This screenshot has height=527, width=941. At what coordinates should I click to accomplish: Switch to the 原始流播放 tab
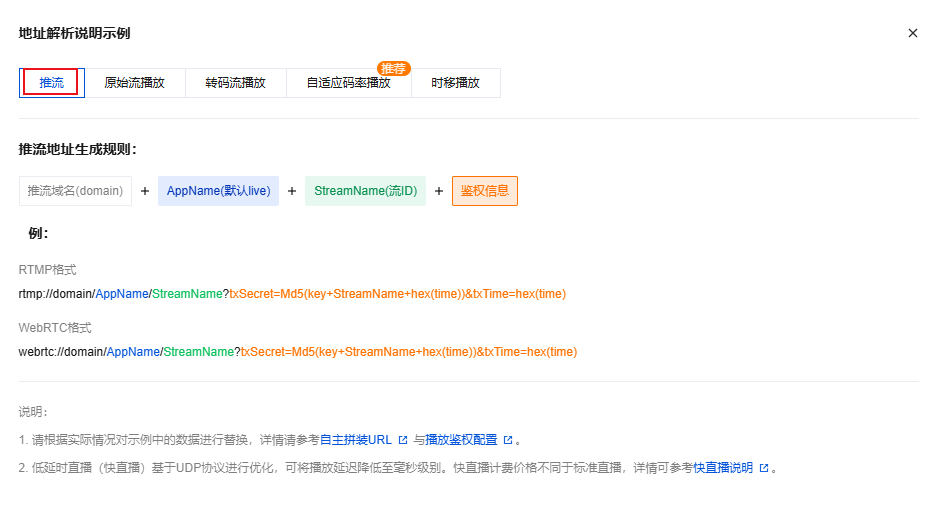pyautogui.click(x=134, y=83)
